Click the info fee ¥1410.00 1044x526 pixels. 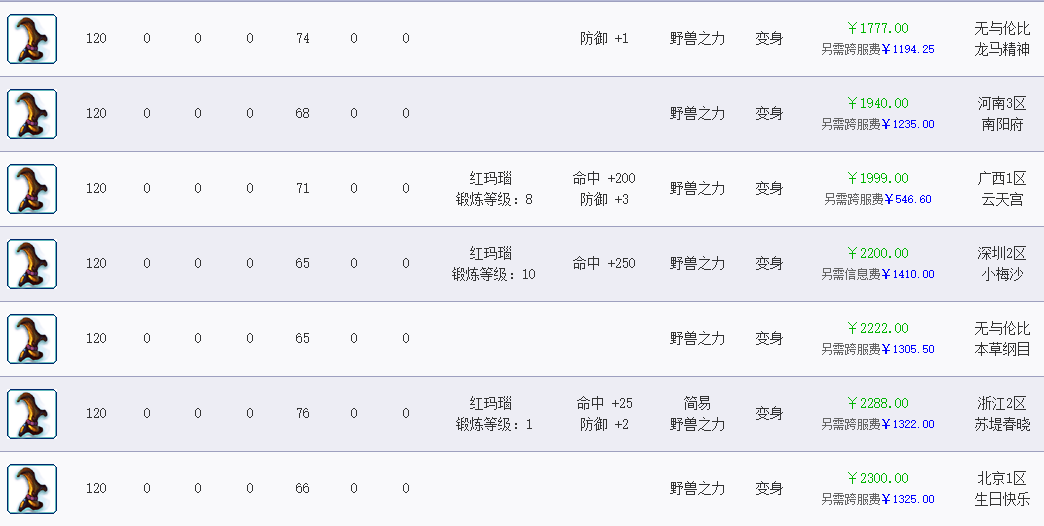point(908,274)
